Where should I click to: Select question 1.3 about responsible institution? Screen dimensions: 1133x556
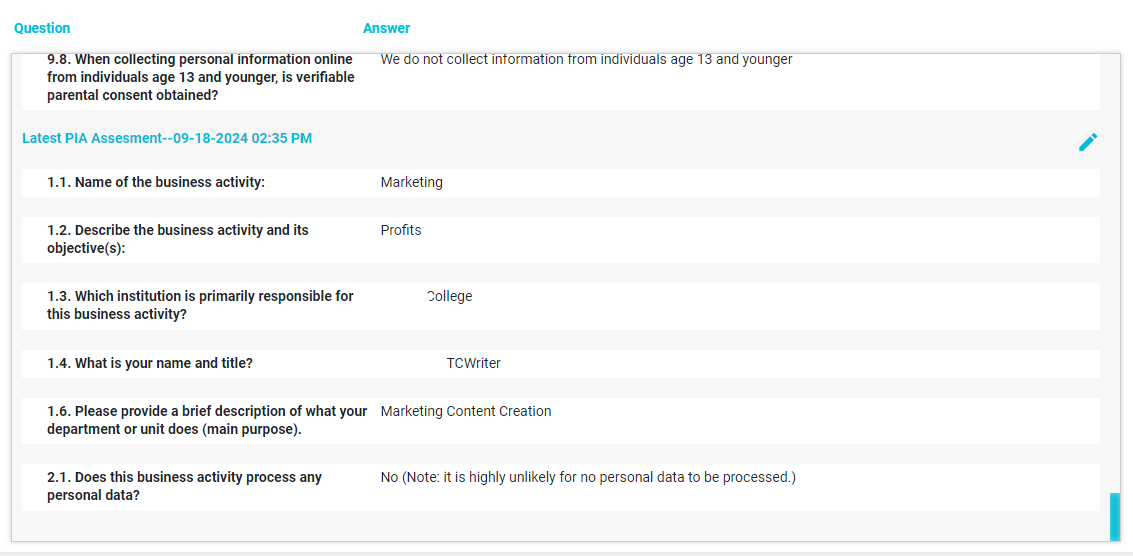pos(200,306)
